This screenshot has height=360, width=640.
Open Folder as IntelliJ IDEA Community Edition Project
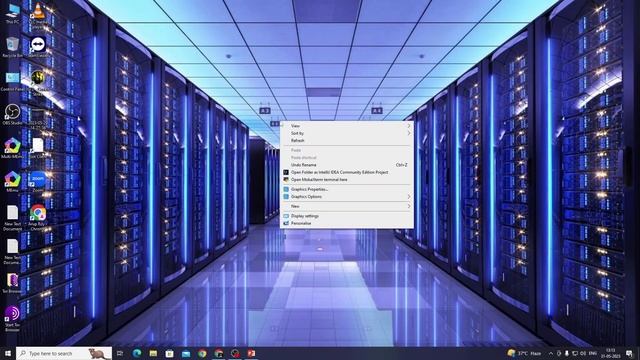point(347,172)
